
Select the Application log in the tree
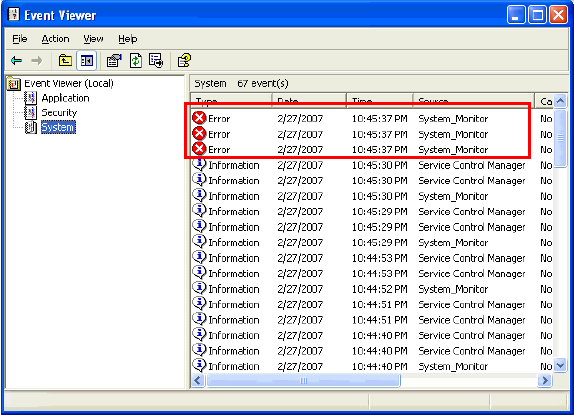[x=65, y=98]
